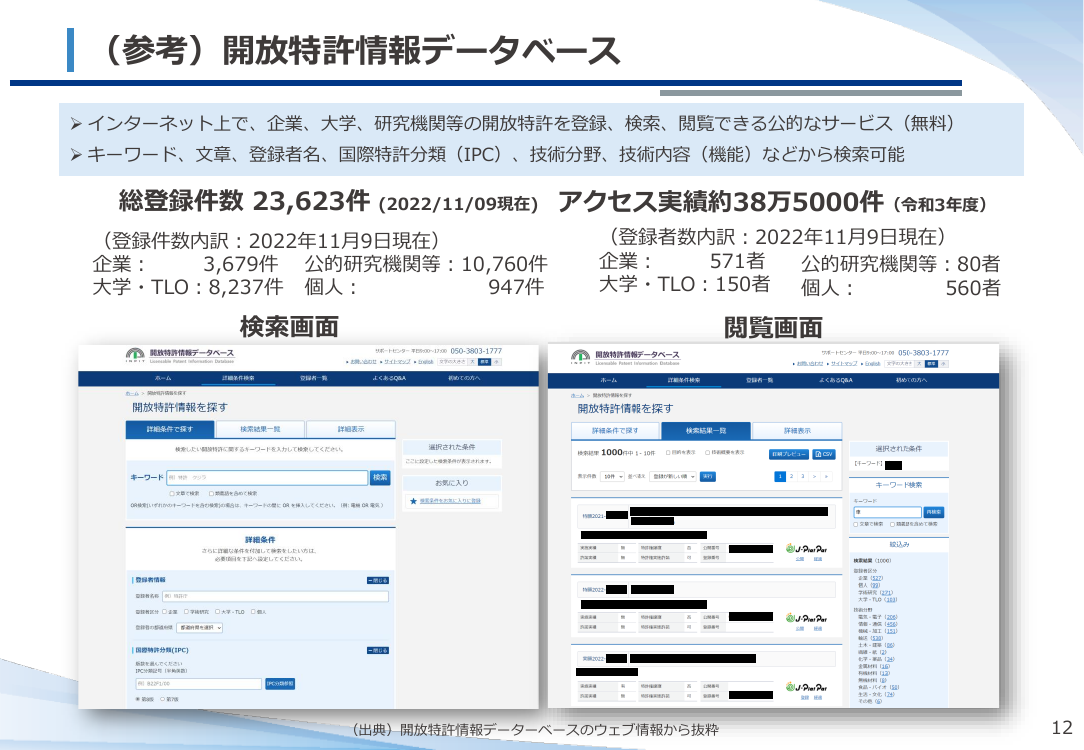Click the INPIT logo in the search screen
Viewport: 1084px width, 750px height.
click(x=136, y=355)
